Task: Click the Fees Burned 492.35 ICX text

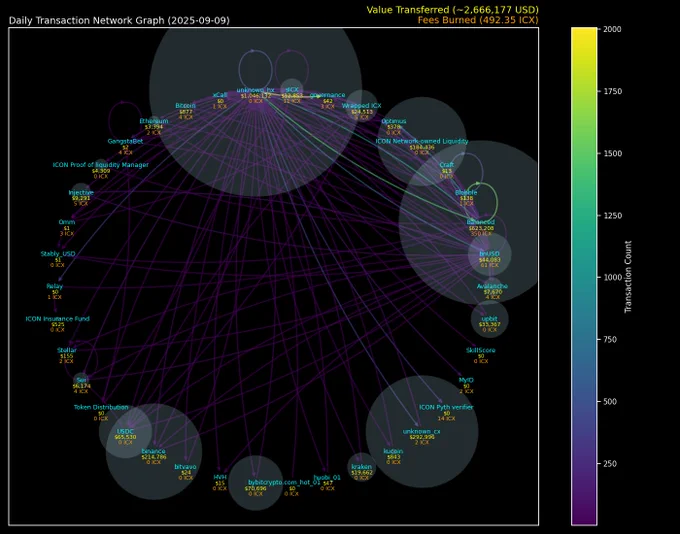Action: coord(478,20)
